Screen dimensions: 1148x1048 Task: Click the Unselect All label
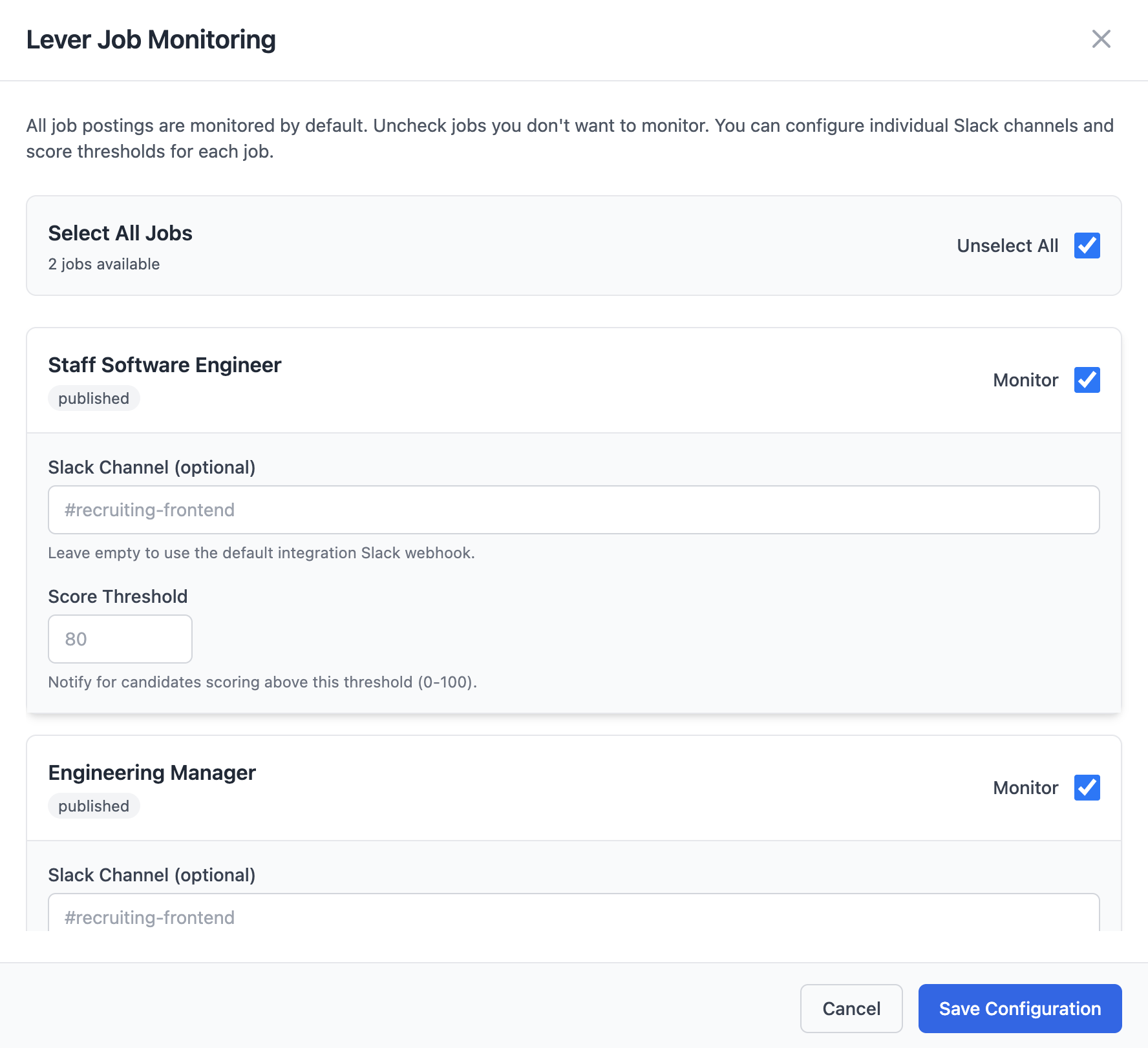pos(1006,246)
